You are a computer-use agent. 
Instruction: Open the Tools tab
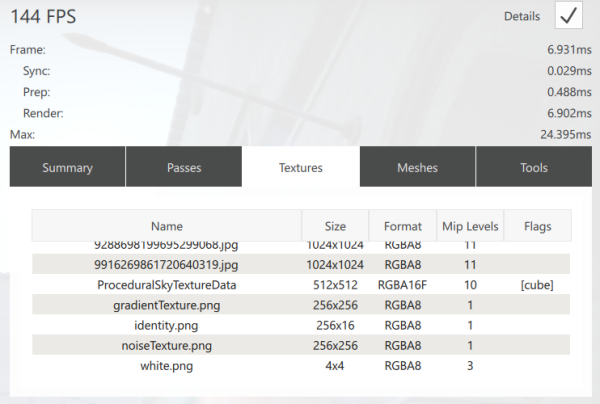click(533, 167)
